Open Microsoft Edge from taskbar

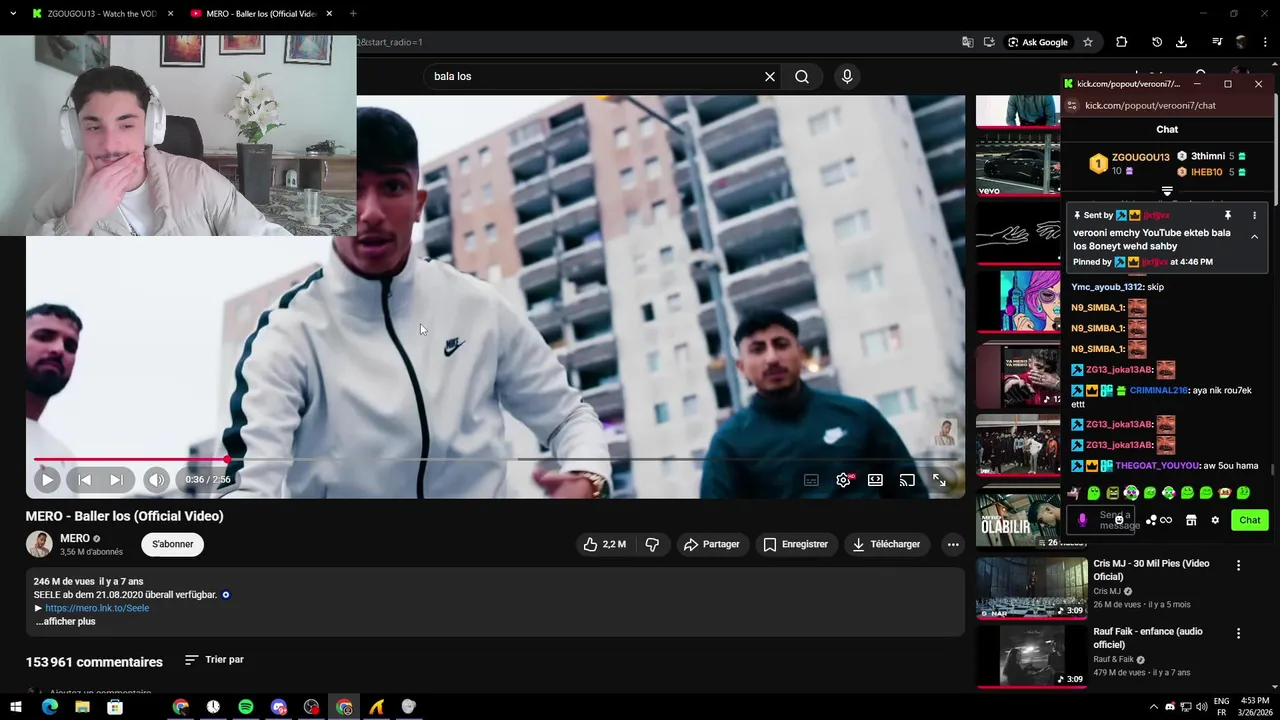coord(50,707)
